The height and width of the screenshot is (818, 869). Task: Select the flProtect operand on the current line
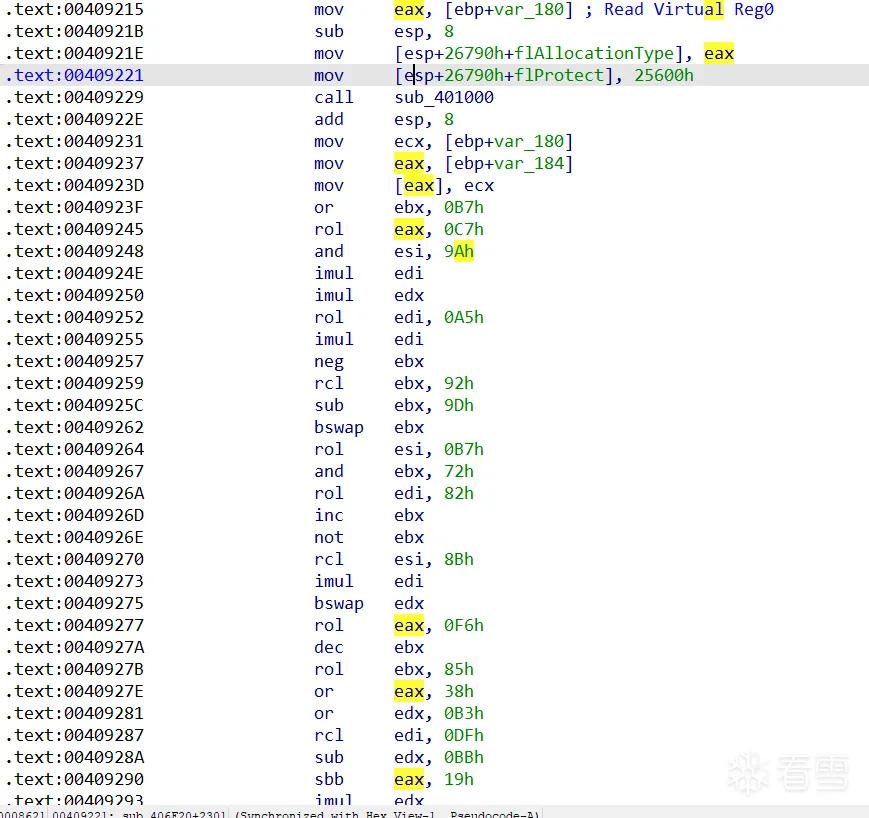(559, 75)
